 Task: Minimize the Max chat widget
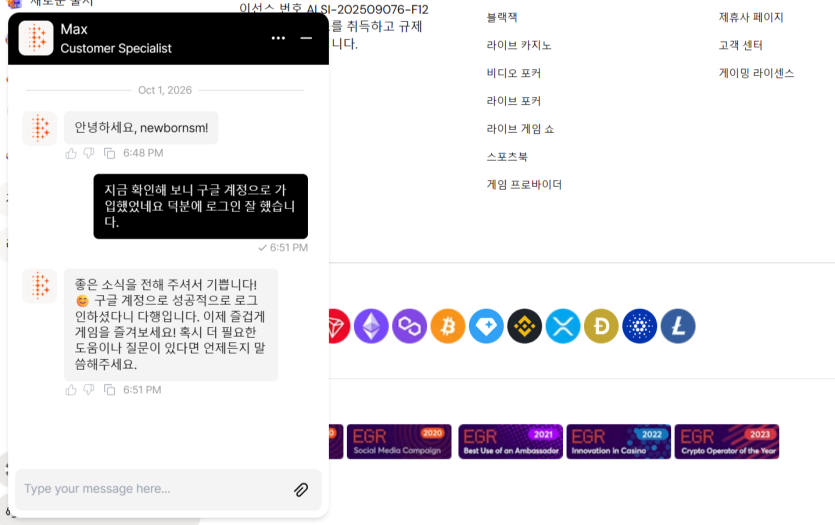[x=306, y=38]
